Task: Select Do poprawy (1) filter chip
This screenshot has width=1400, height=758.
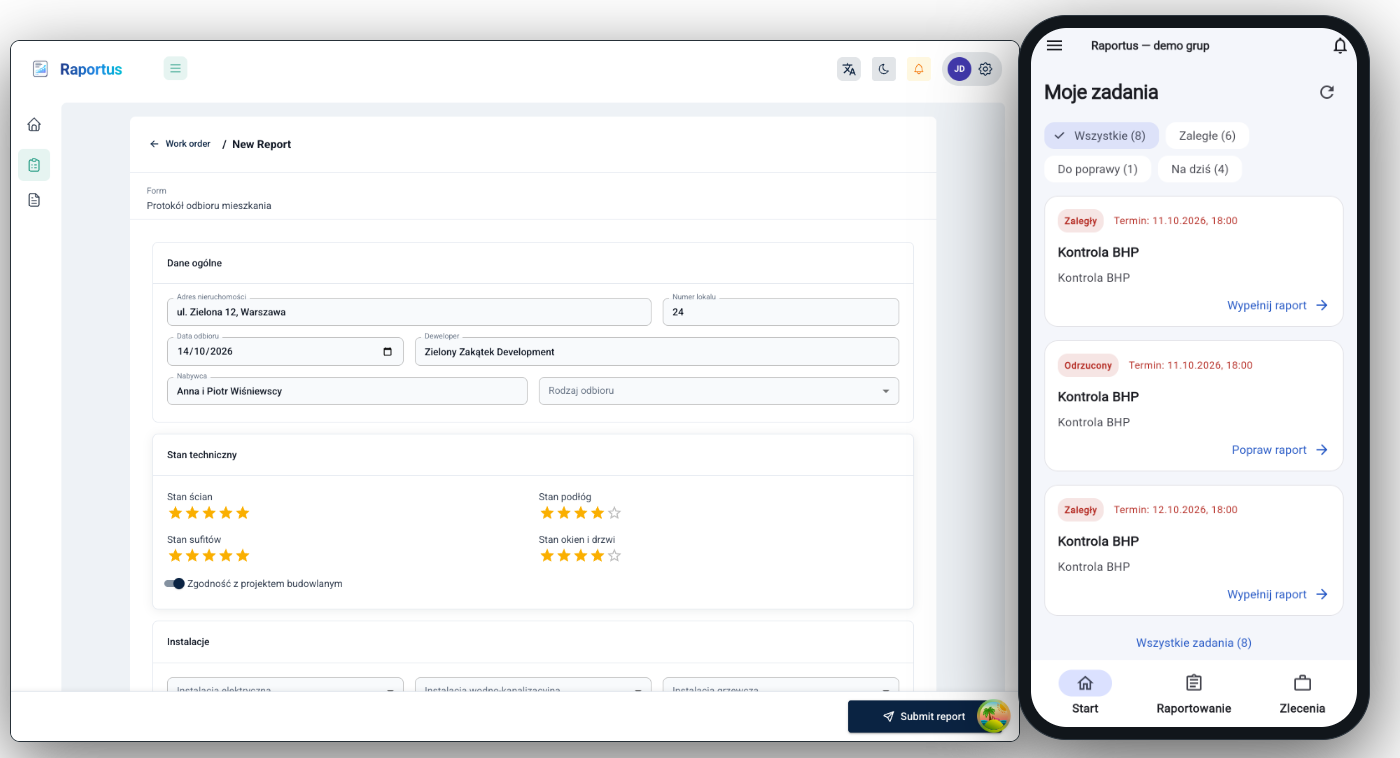Action: (1097, 169)
